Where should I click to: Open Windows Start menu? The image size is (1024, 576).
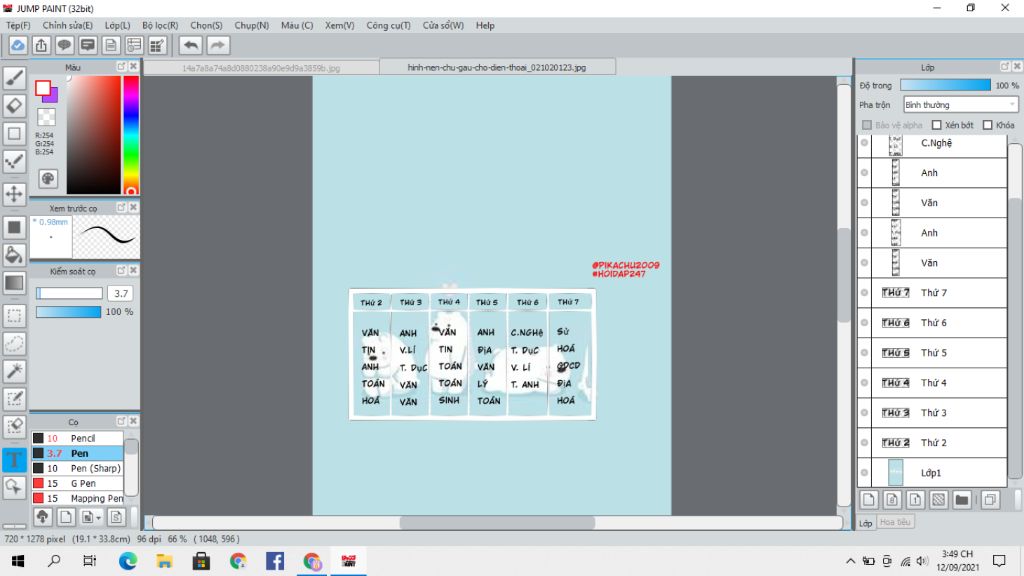(18, 561)
